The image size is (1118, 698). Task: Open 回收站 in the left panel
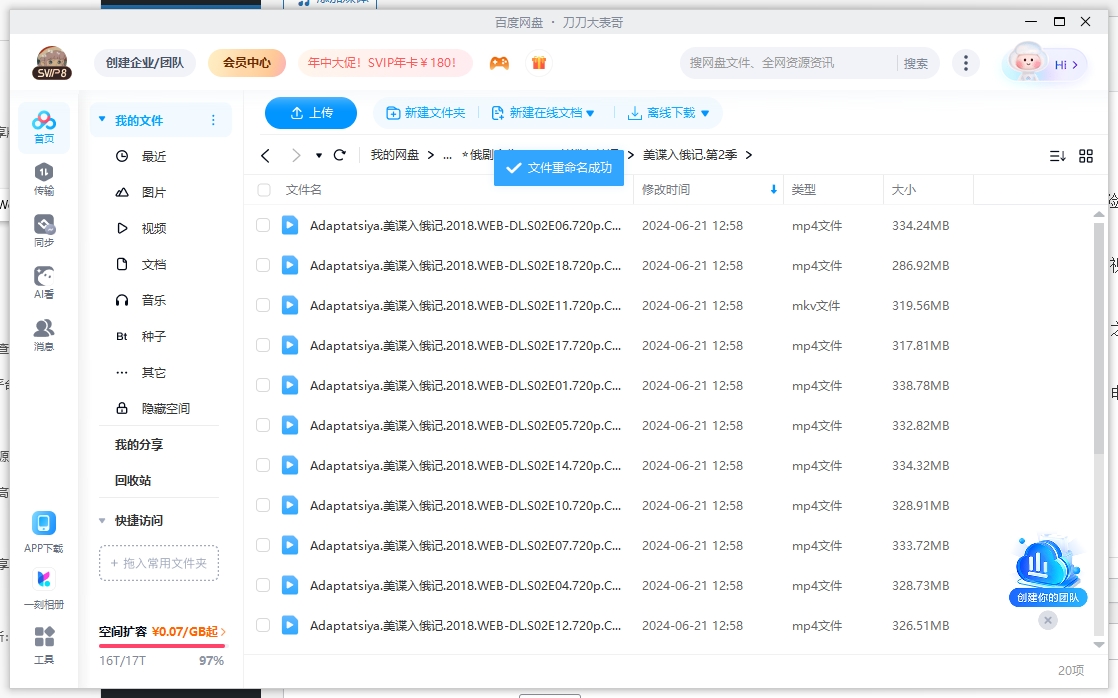pyautogui.click(x=133, y=481)
